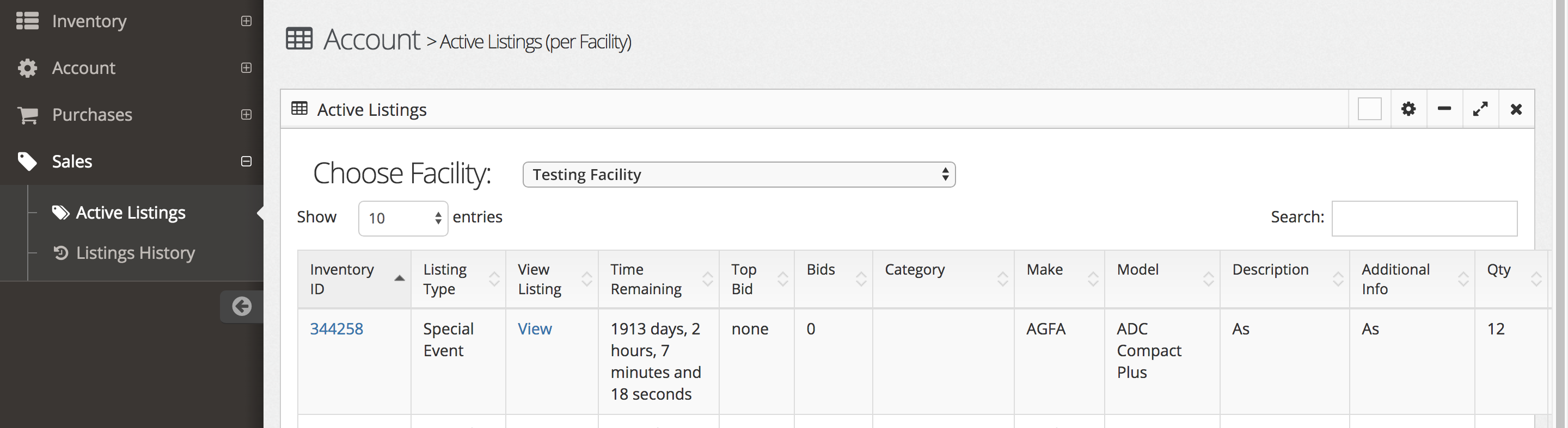Screen dimensions: 1568x428
Task: Open the Show entries count dropdown
Action: pos(403,218)
